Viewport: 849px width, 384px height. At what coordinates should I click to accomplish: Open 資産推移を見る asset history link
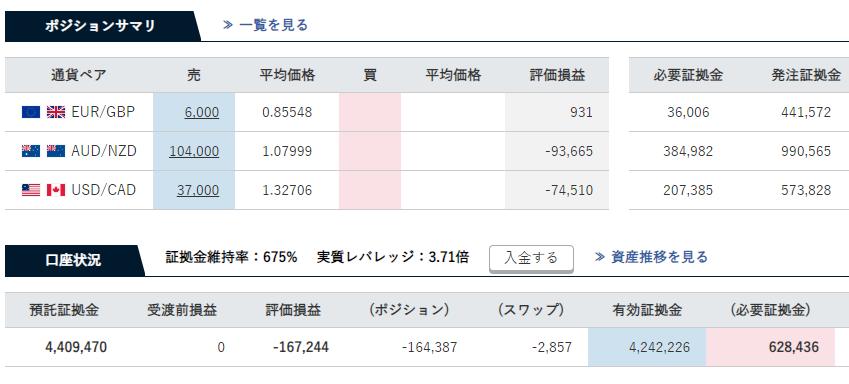click(x=659, y=257)
